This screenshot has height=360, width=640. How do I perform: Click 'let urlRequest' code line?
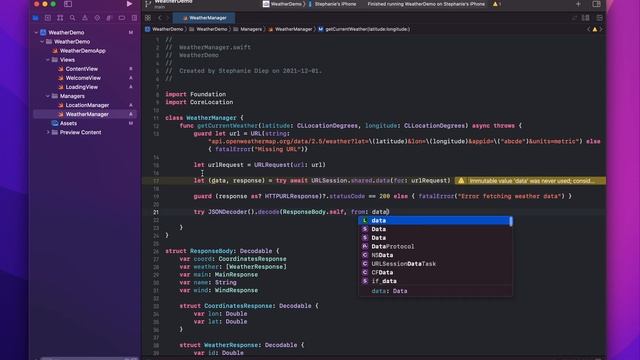pos(260,165)
